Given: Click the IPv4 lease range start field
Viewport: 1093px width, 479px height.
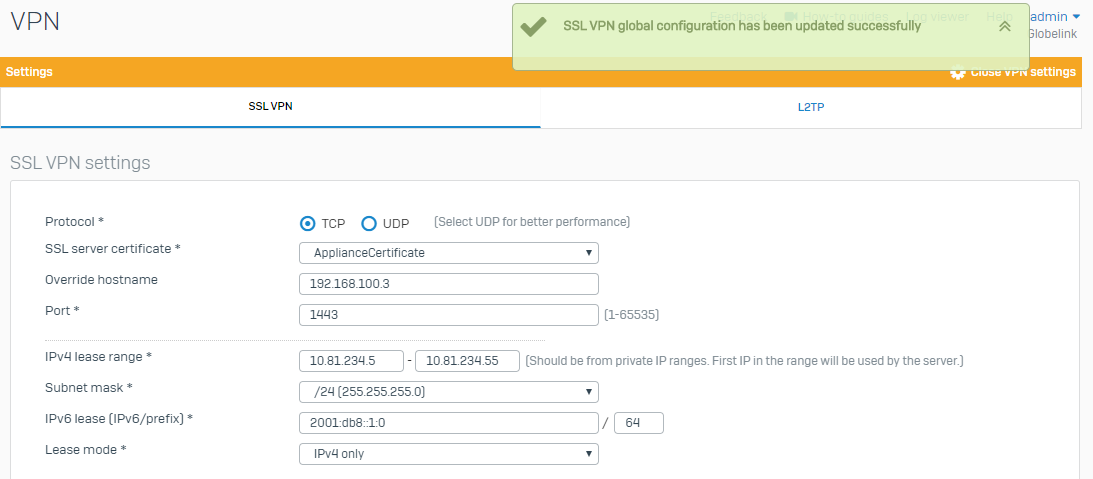Looking at the screenshot, I should click(351, 360).
